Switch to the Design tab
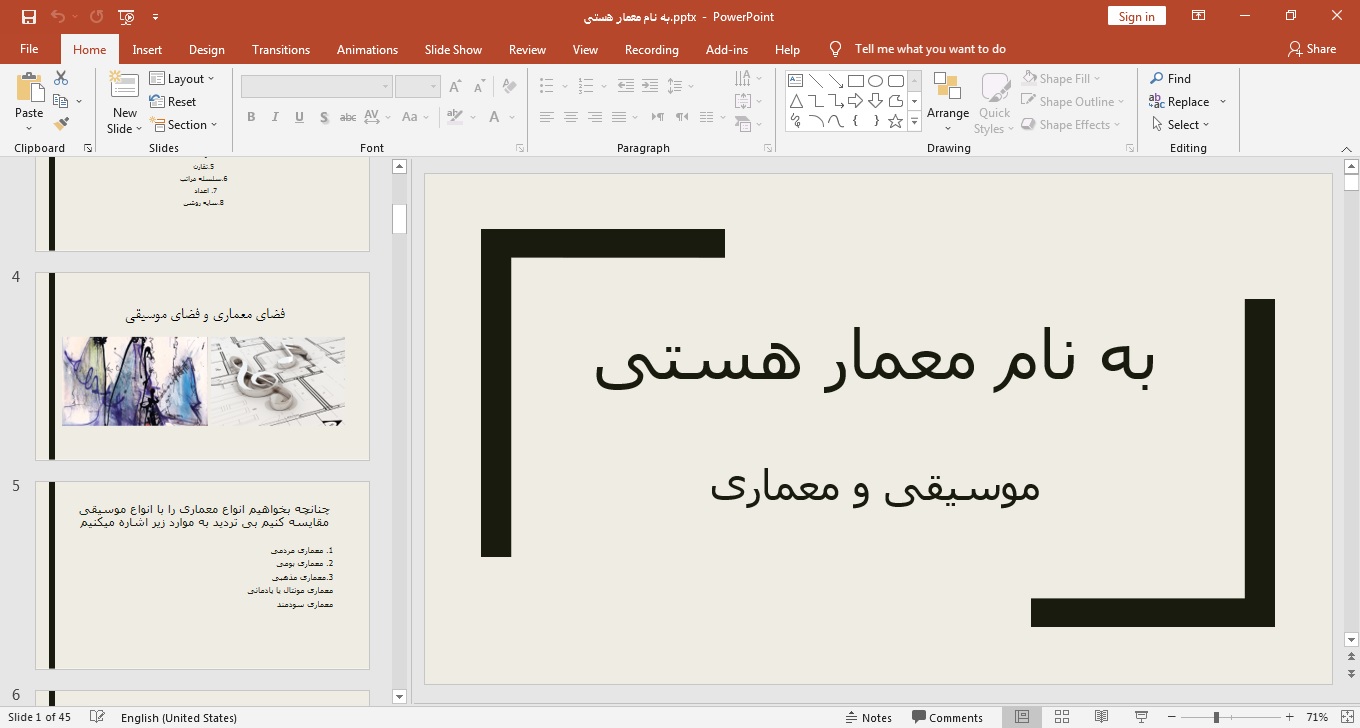The width and height of the screenshot is (1360, 728). pyautogui.click(x=206, y=49)
